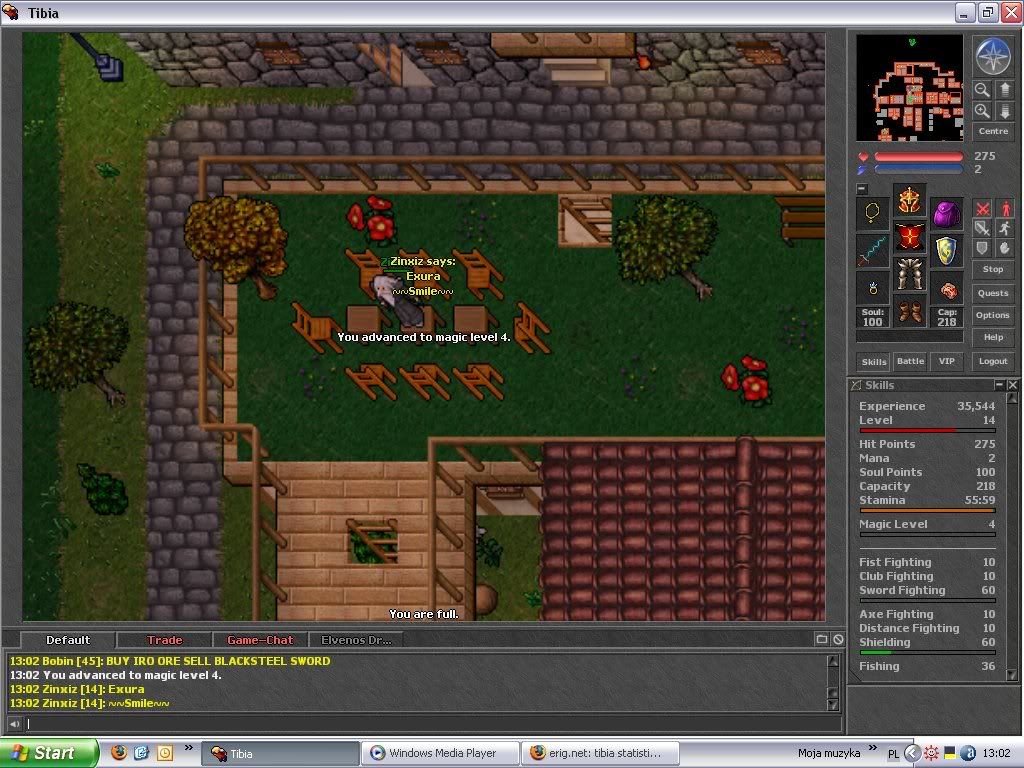Screen dimensions: 1024x768
Task: Toggle the chat volume speaker button
Action: click(14, 724)
